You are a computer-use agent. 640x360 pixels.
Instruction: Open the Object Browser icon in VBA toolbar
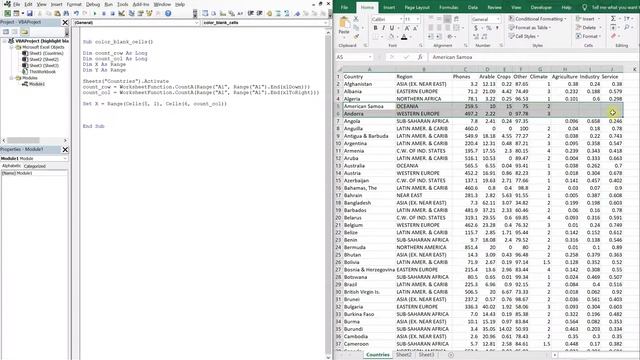[x=149, y=13]
